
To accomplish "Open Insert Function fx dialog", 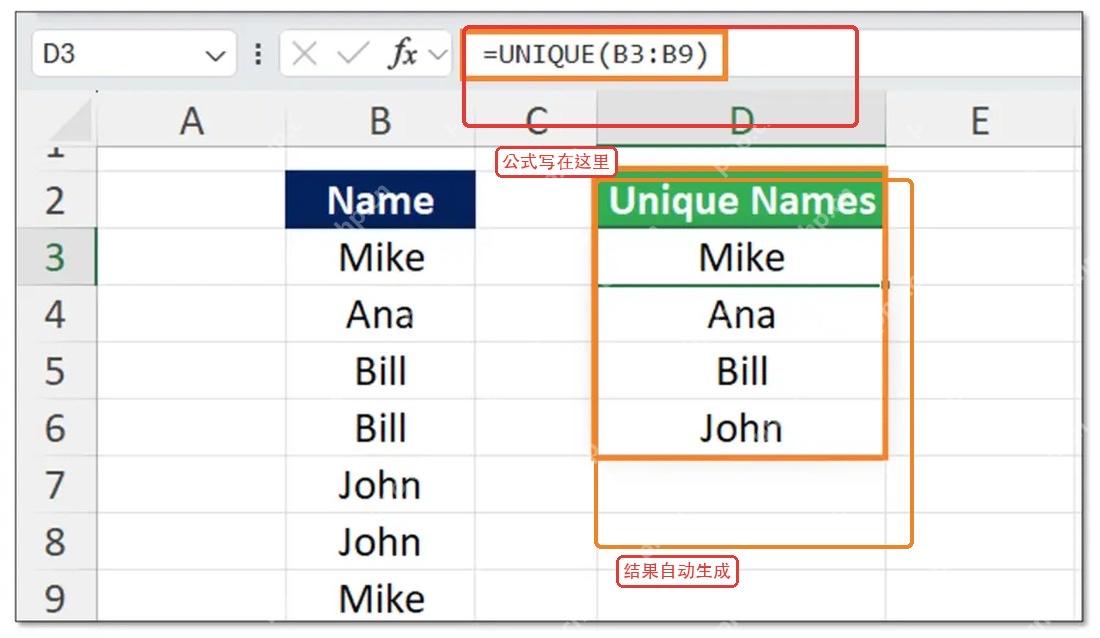I will coord(402,53).
